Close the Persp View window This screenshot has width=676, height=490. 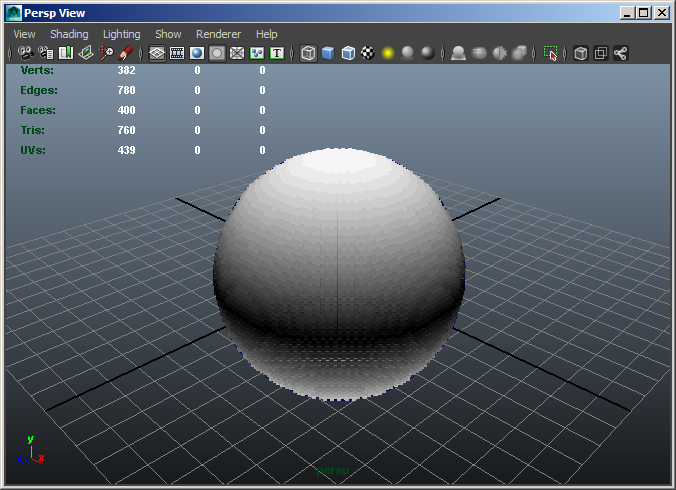coord(662,13)
